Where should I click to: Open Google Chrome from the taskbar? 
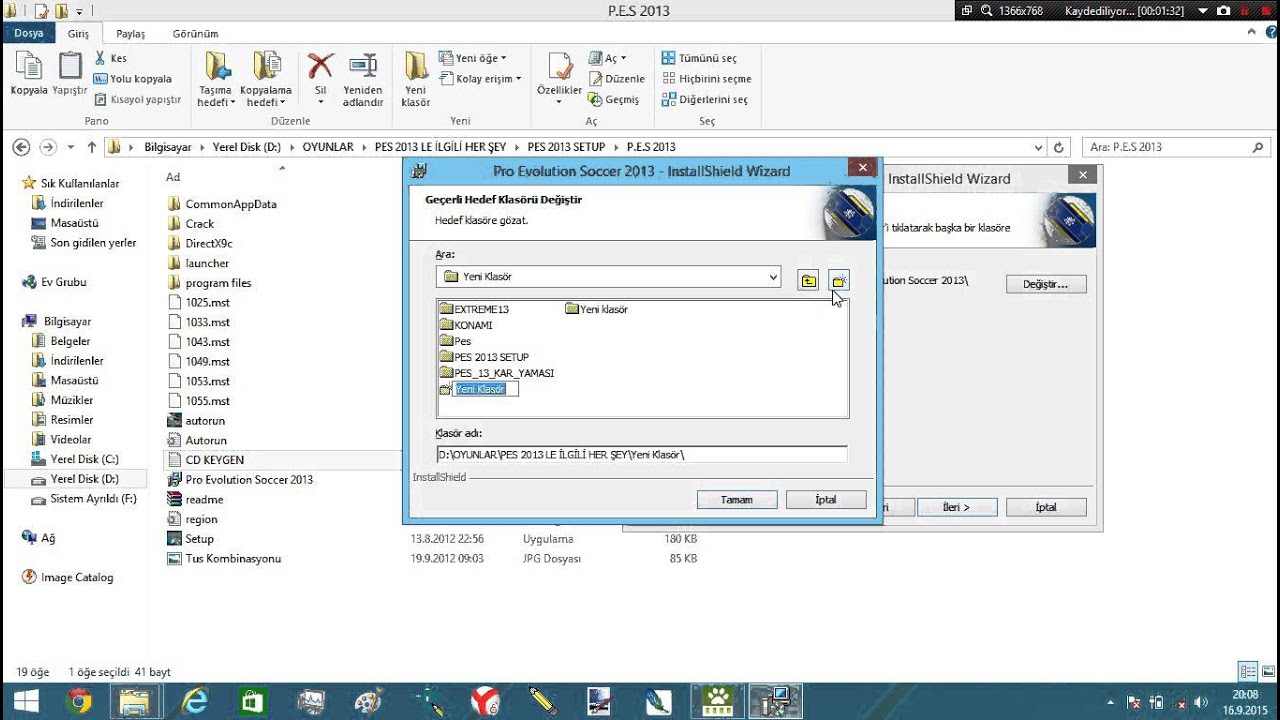tap(79, 701)
